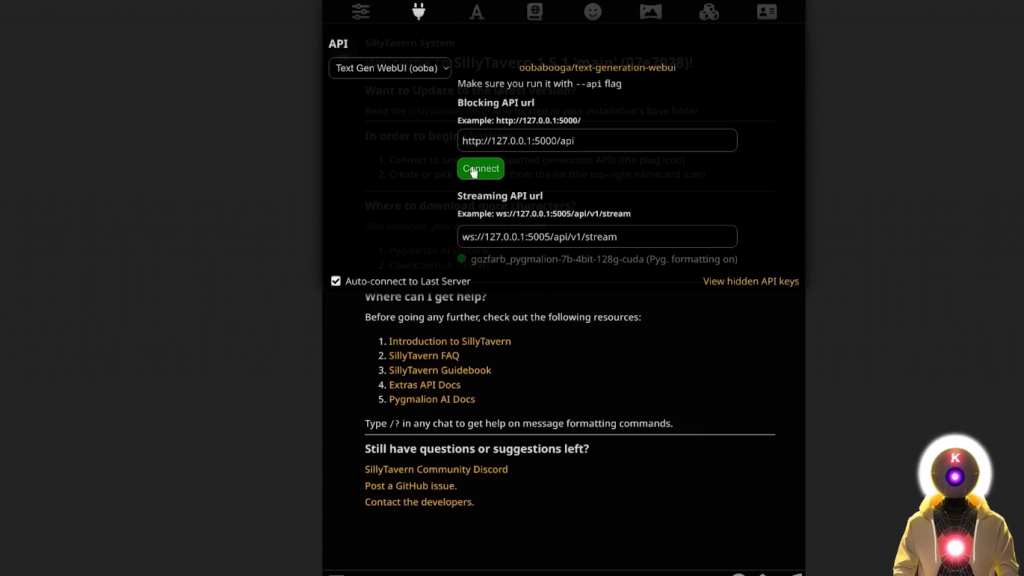
Task: Open the SillyTavern Guidebook link
Action: (440, 370)
